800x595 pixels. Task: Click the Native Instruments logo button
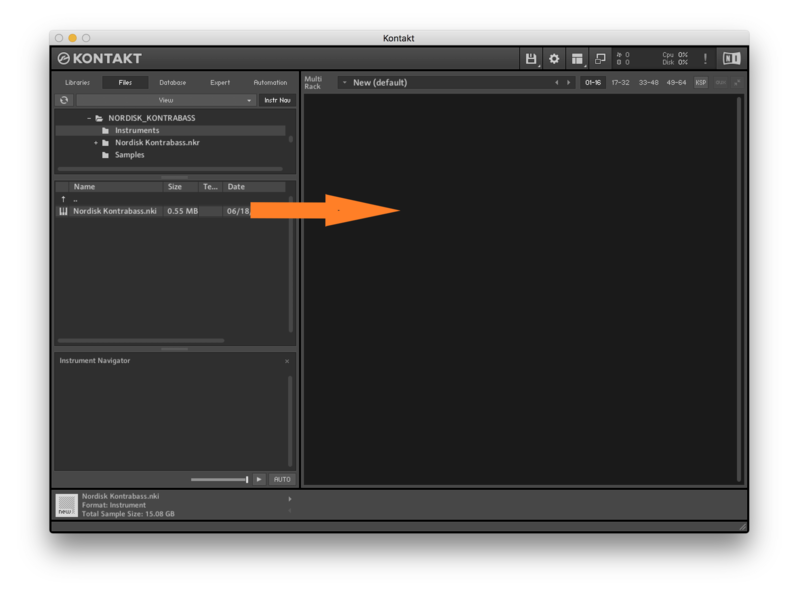point(732,59)
